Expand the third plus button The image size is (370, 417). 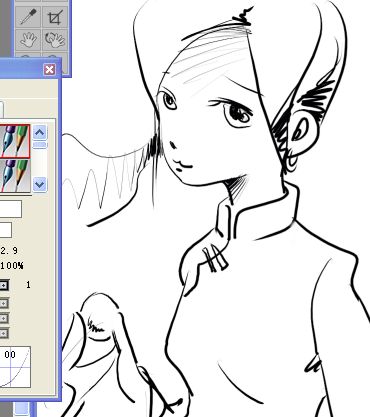(4, 319)
